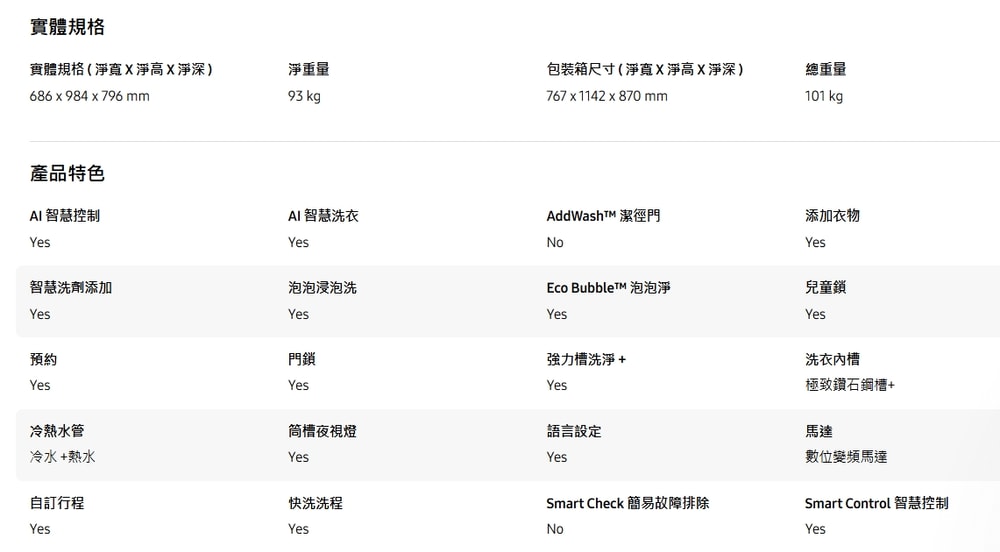Select the 極致鑽石鋼槽+ value text
This screenshot has width=1000, height=552.
coord(850,385)
